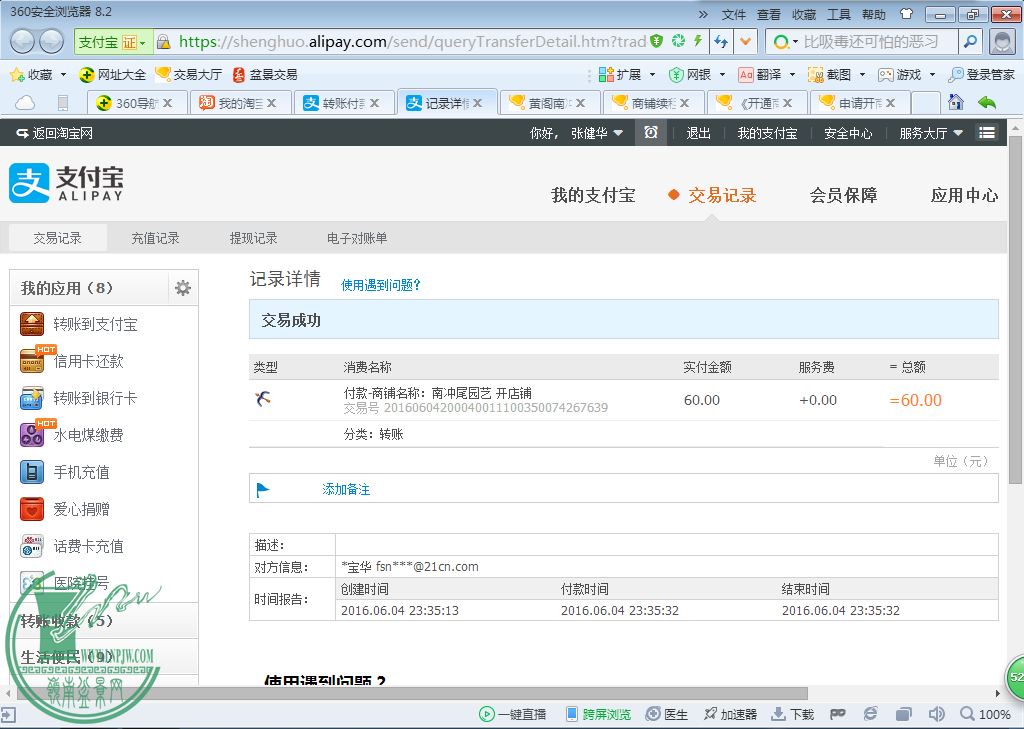Click 添加备注 to add a note

(x=346, y=489)
